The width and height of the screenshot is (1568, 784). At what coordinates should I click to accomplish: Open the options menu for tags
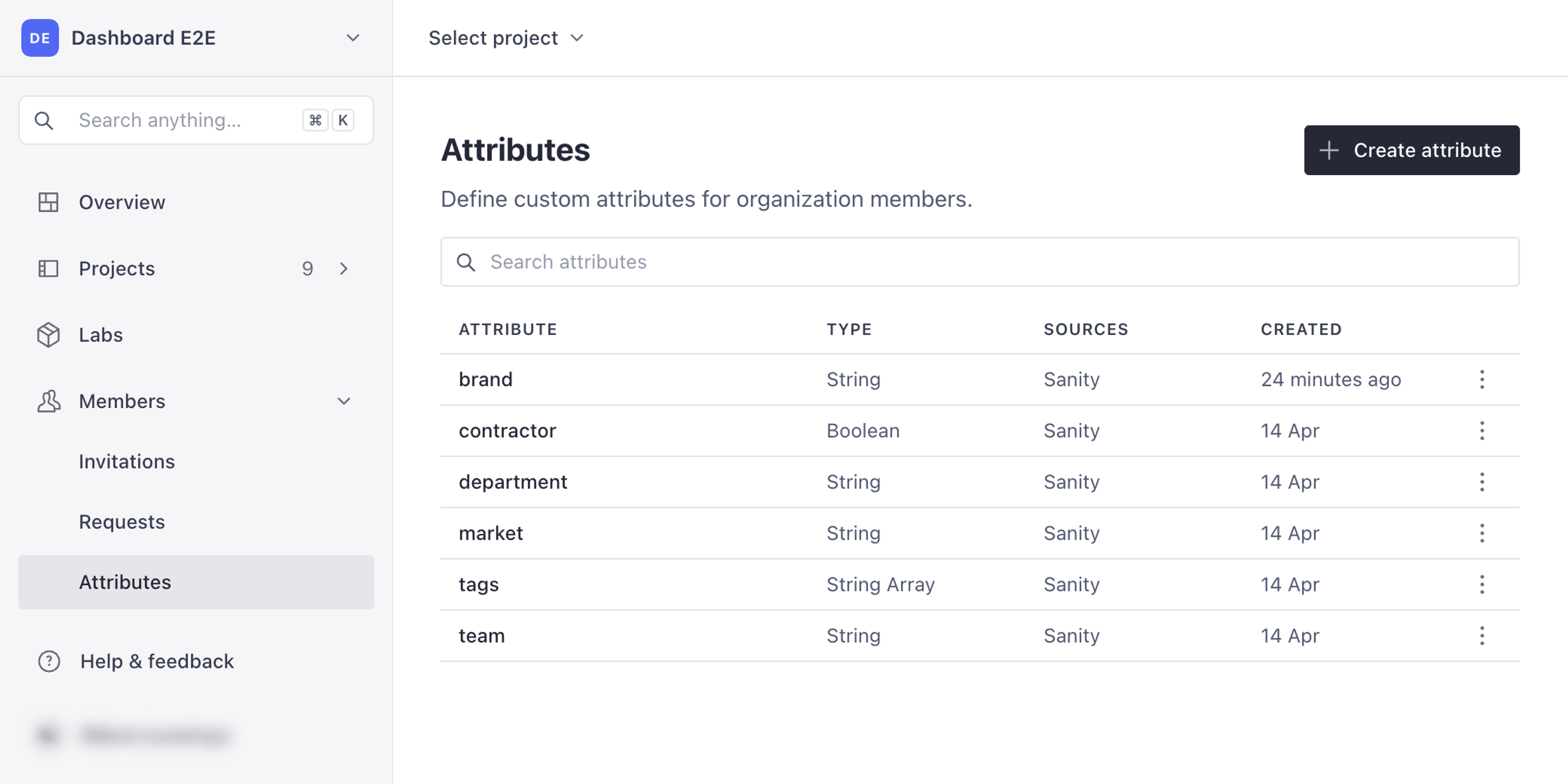coord(1482,584)
